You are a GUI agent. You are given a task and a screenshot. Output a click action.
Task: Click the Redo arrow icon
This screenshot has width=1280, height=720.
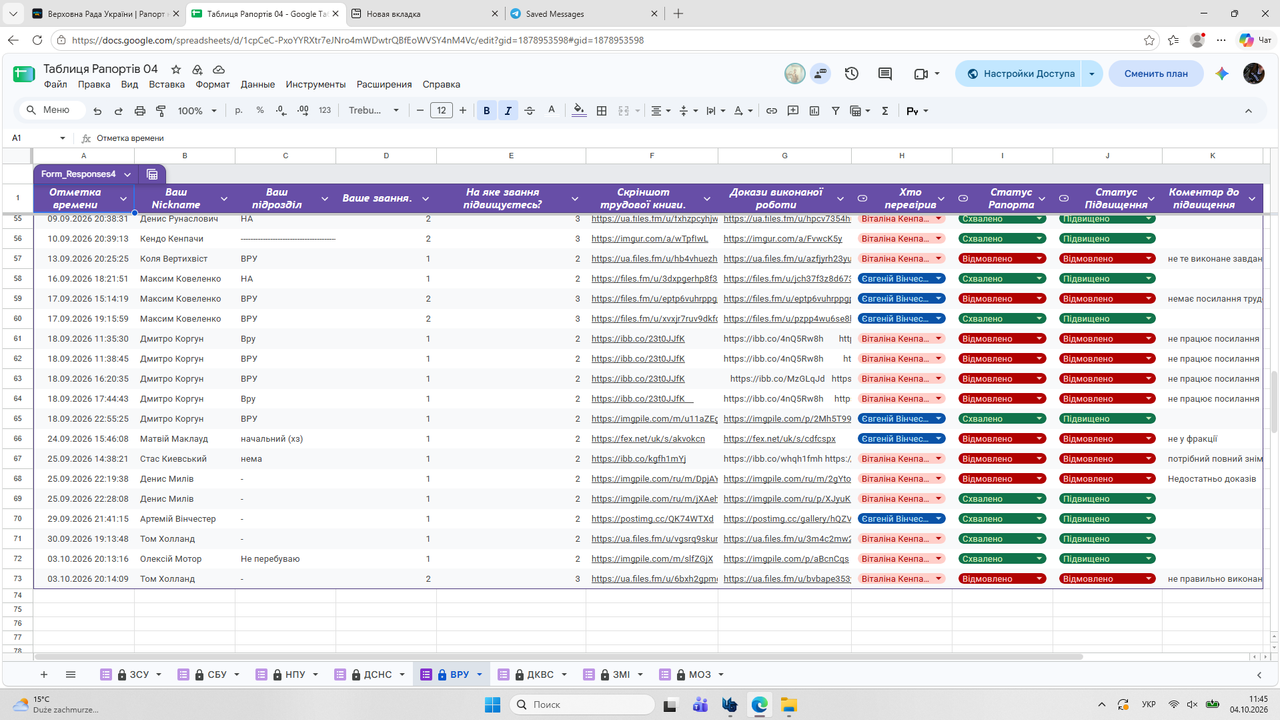point(118,111)
